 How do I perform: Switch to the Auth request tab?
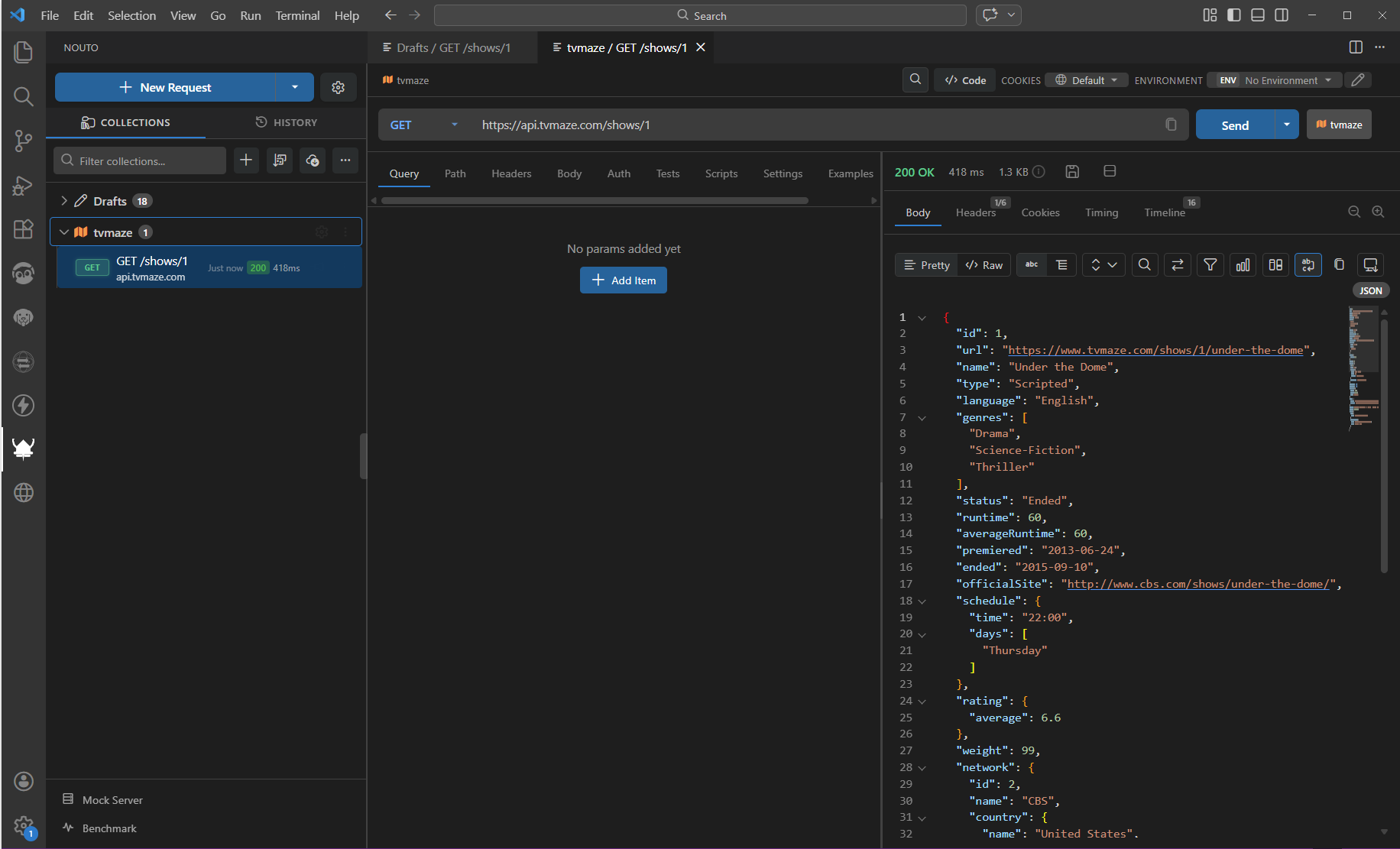[x=619, y=173]
